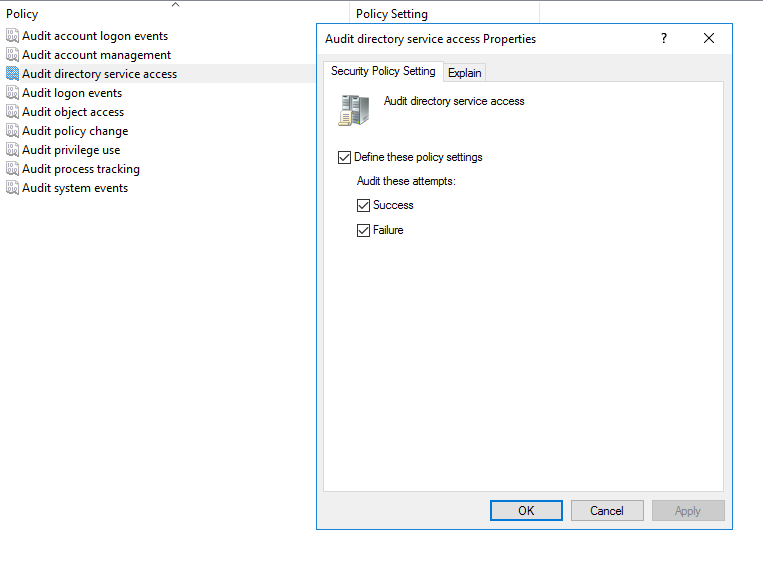Click the Audit account logon events policy icon
763x565 pixels.
coord(12,36)
